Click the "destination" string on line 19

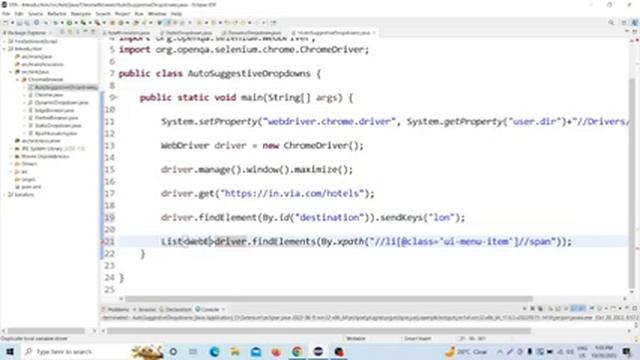tap(330, 218)
